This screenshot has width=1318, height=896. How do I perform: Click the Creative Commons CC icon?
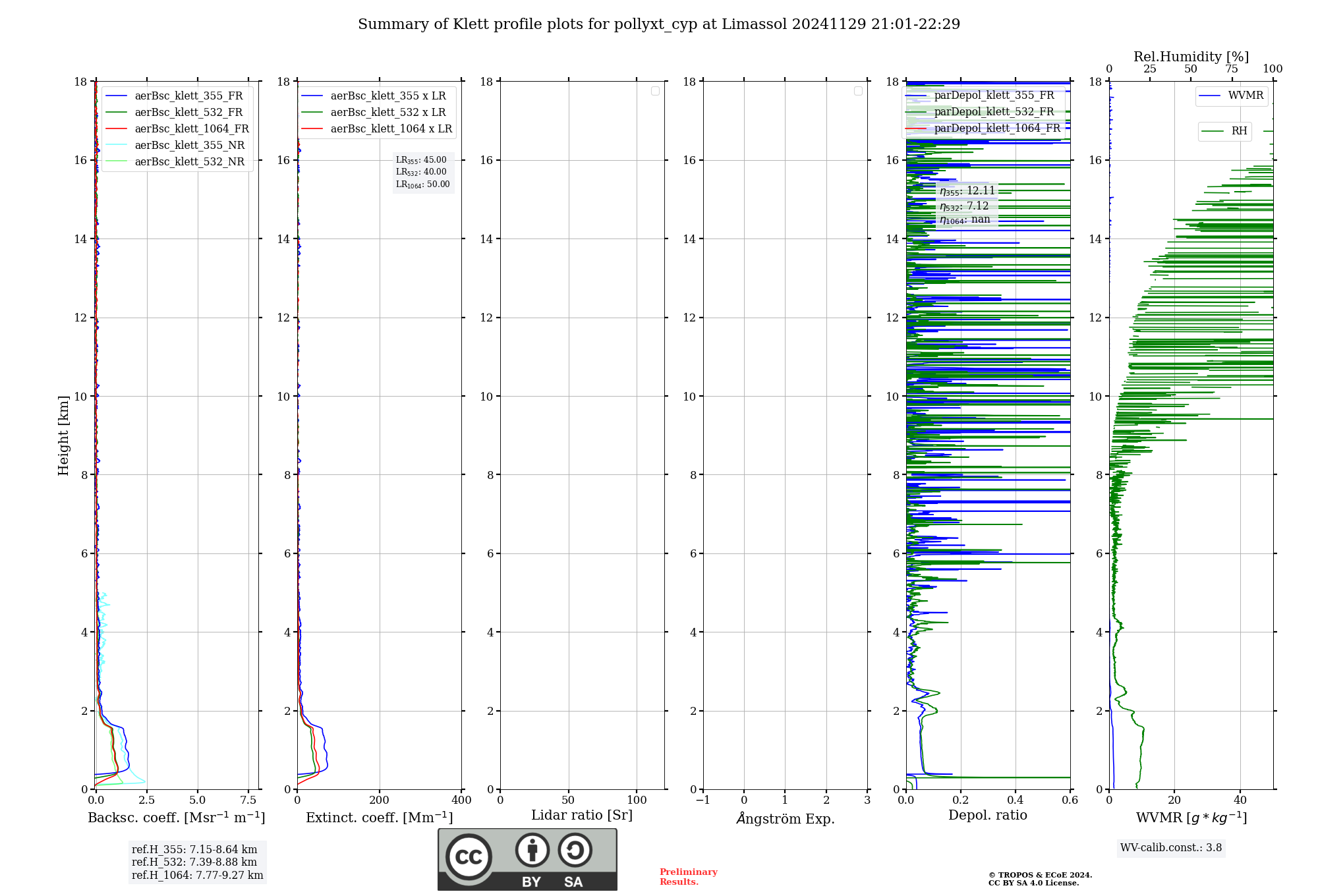(x=469, y=857)
